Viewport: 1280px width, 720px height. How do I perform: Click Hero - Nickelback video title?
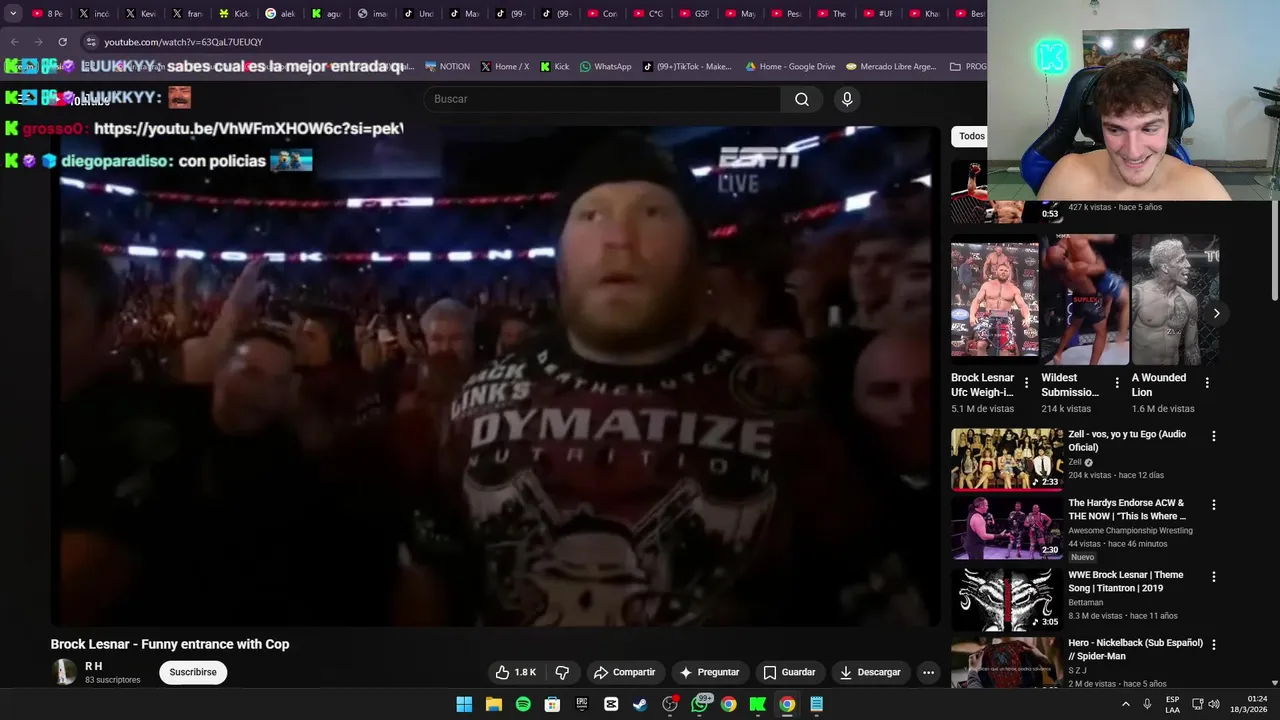click(1135, 649)
